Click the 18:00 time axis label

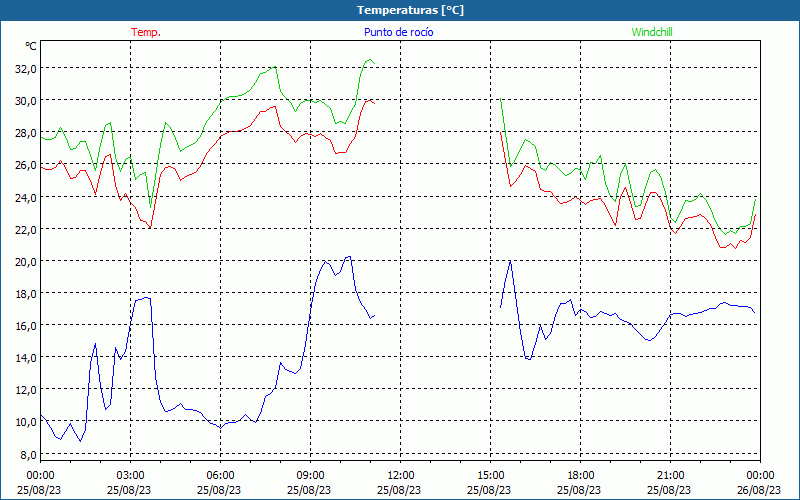click(x=581, y=475)
